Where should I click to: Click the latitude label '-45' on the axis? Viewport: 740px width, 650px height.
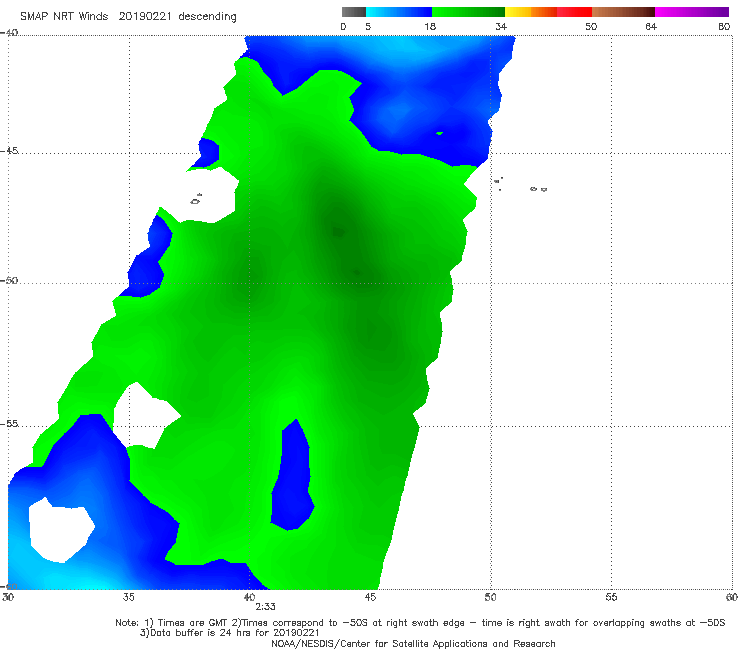click(9, 151)
